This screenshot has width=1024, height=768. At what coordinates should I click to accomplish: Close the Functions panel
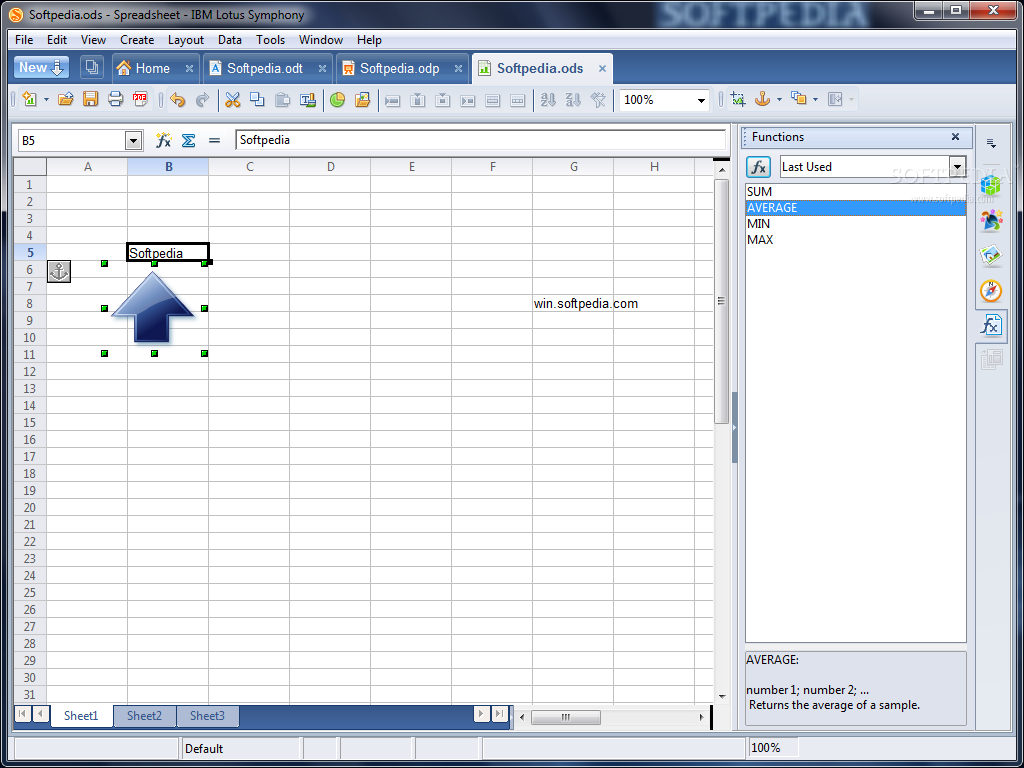(x=955, y=136)
